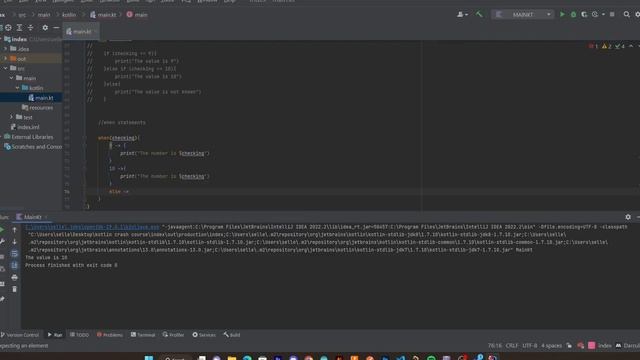The image size is (640, 360).
Task: Click the wrench icon in Run panel
Action: click(x=2, y=242)
